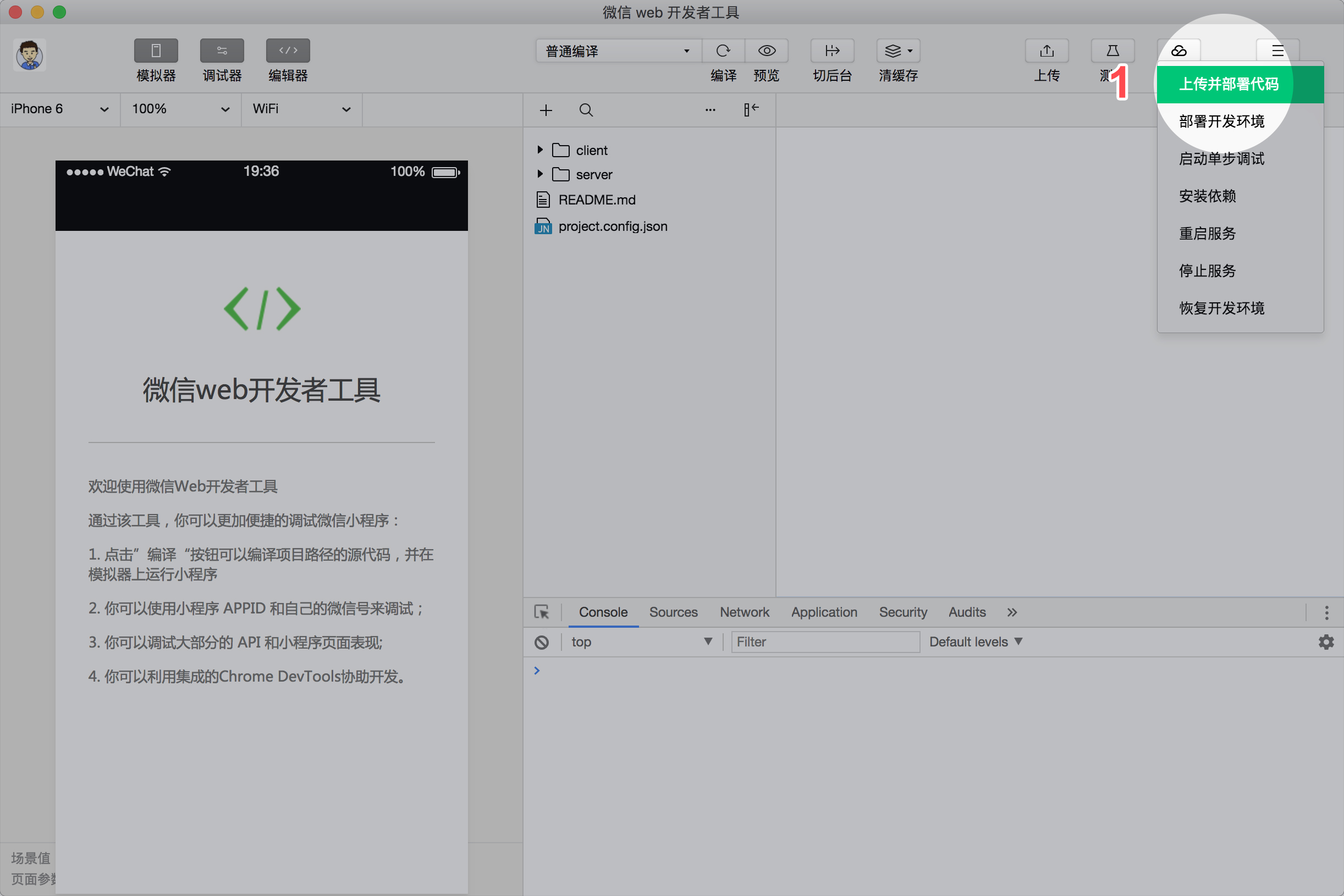Click the add file plus icon
This screenshot has width=1344, height=896.
click(546, 110)
